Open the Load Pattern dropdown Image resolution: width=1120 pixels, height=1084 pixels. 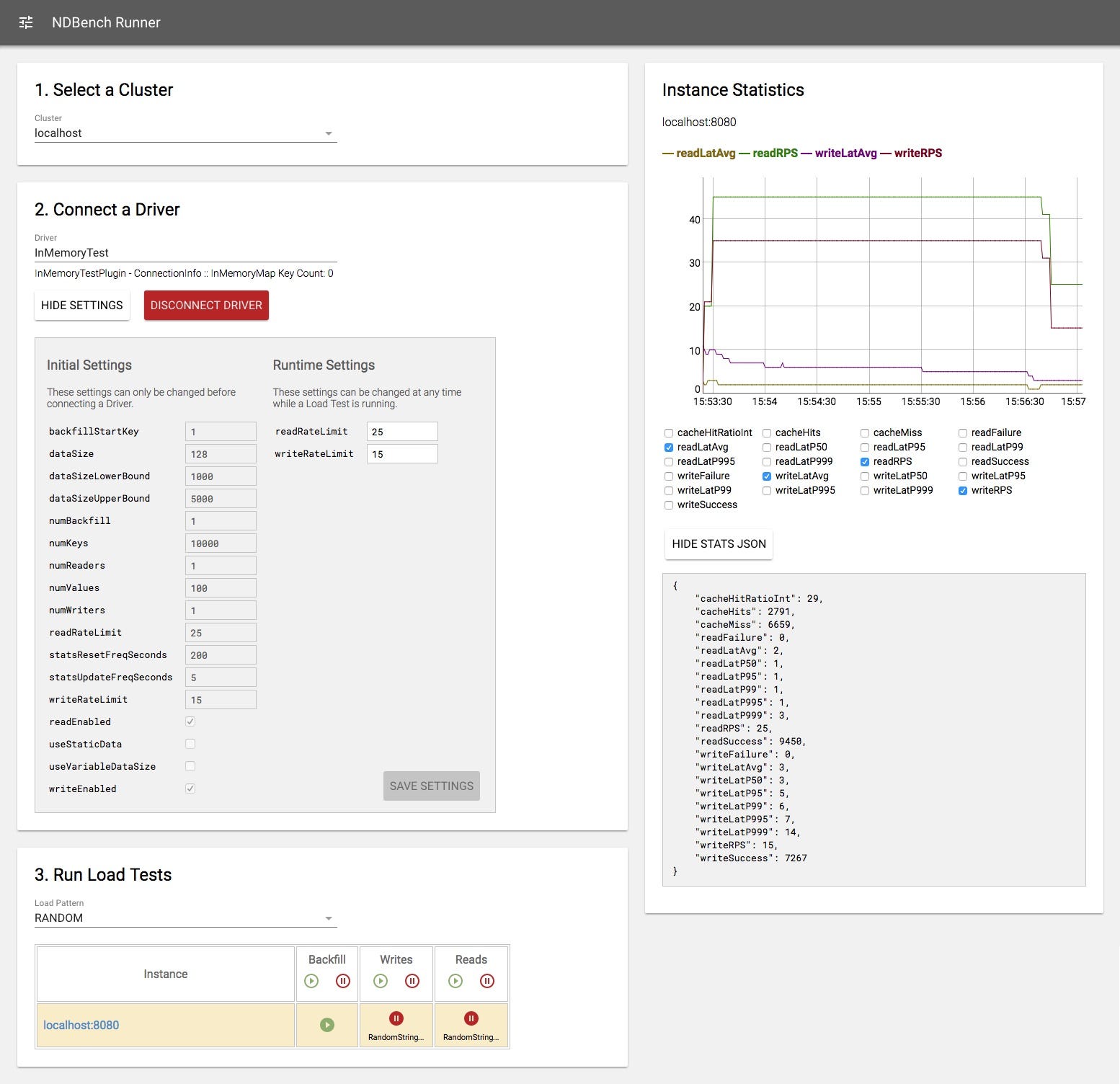point(185,918)
